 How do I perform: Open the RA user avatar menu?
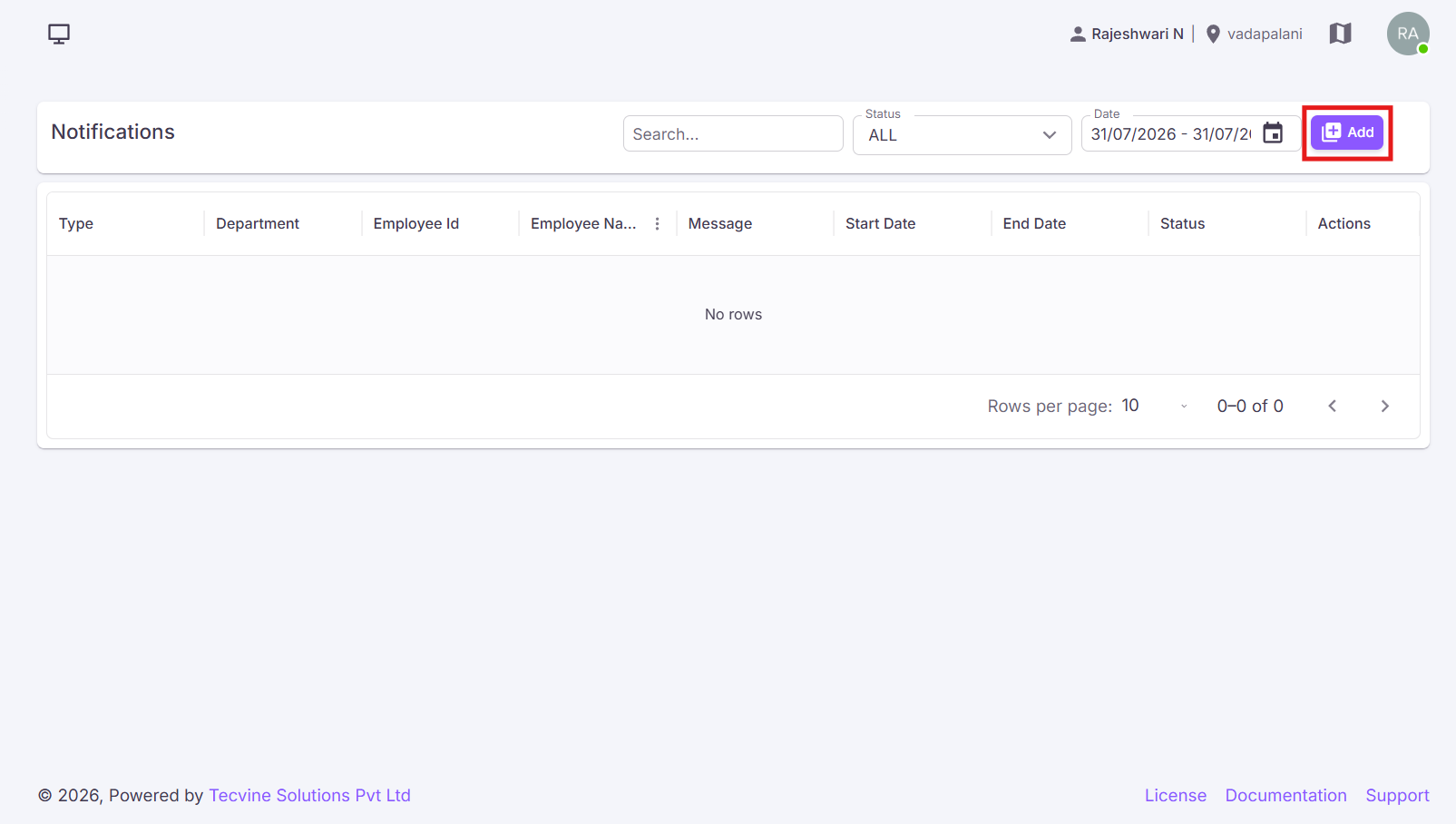[1408, 34]
